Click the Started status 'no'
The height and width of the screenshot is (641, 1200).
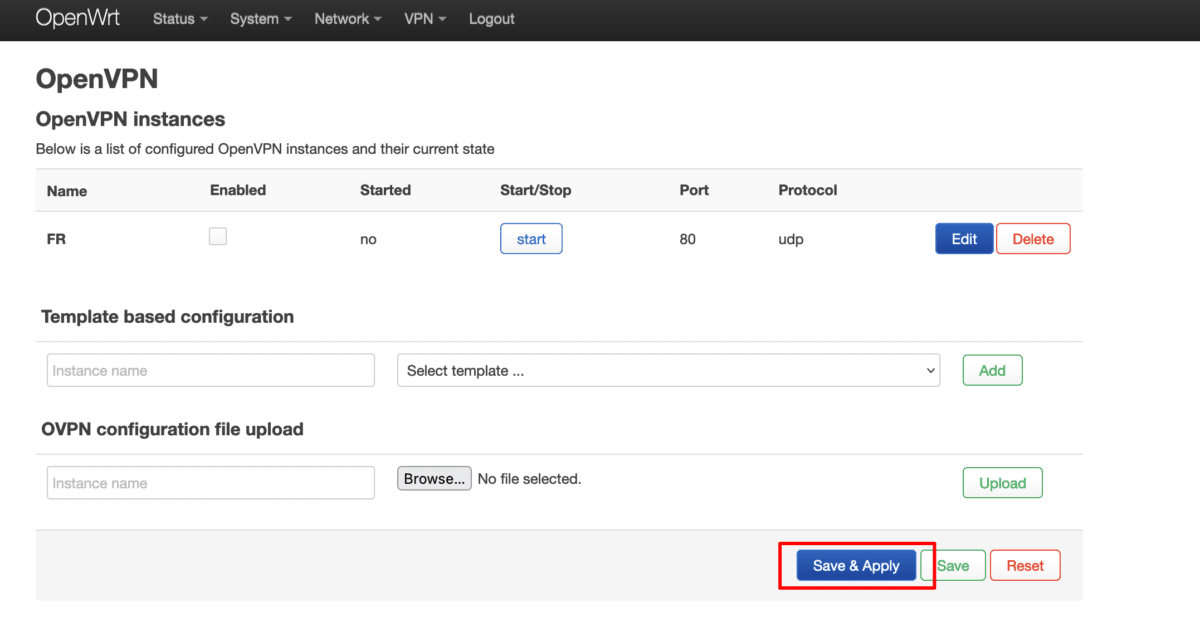[368, 240]
